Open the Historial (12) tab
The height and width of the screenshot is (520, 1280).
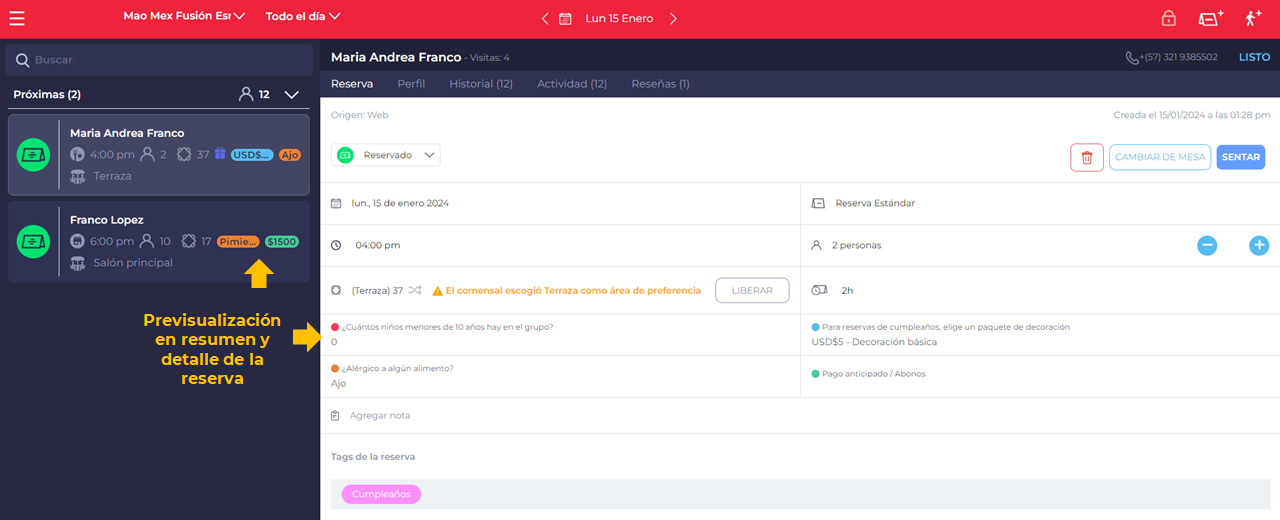(481, 84)
